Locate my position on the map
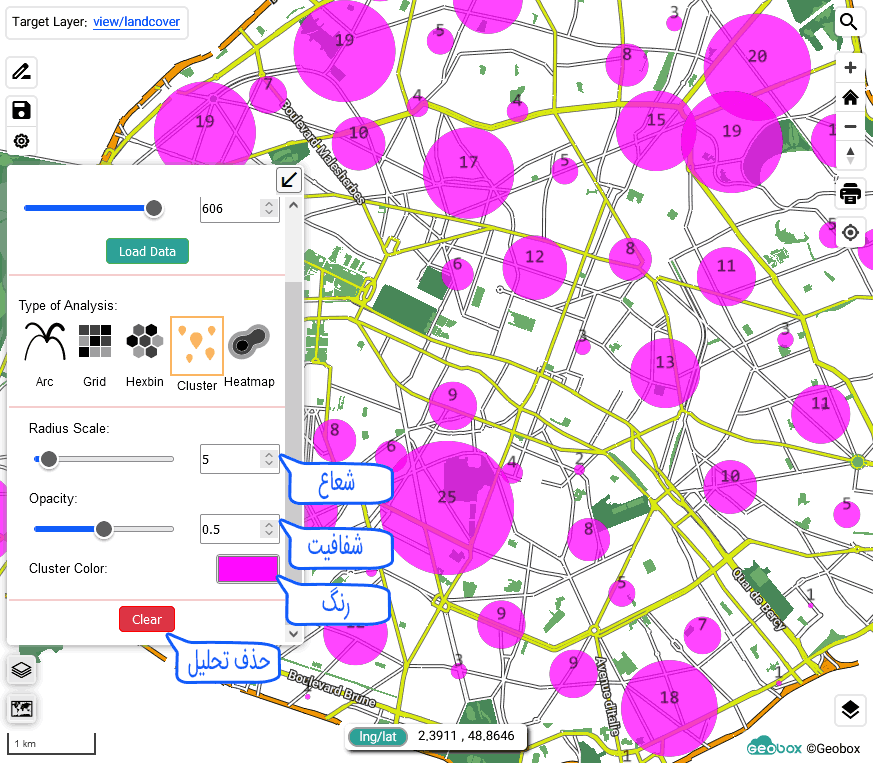Screen dimensions: 873x763 point(850,233)
